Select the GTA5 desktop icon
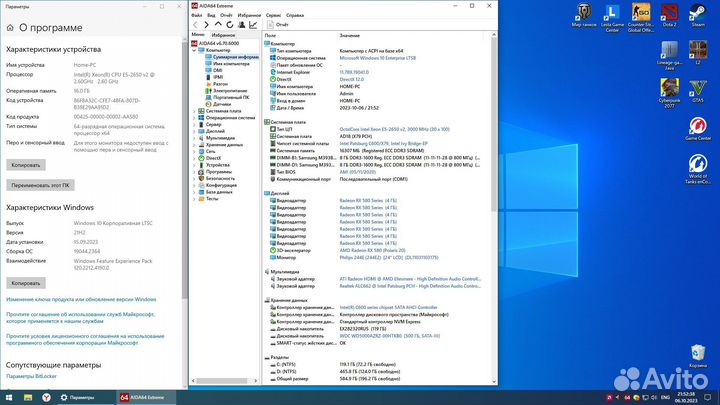 click(698, 91)
